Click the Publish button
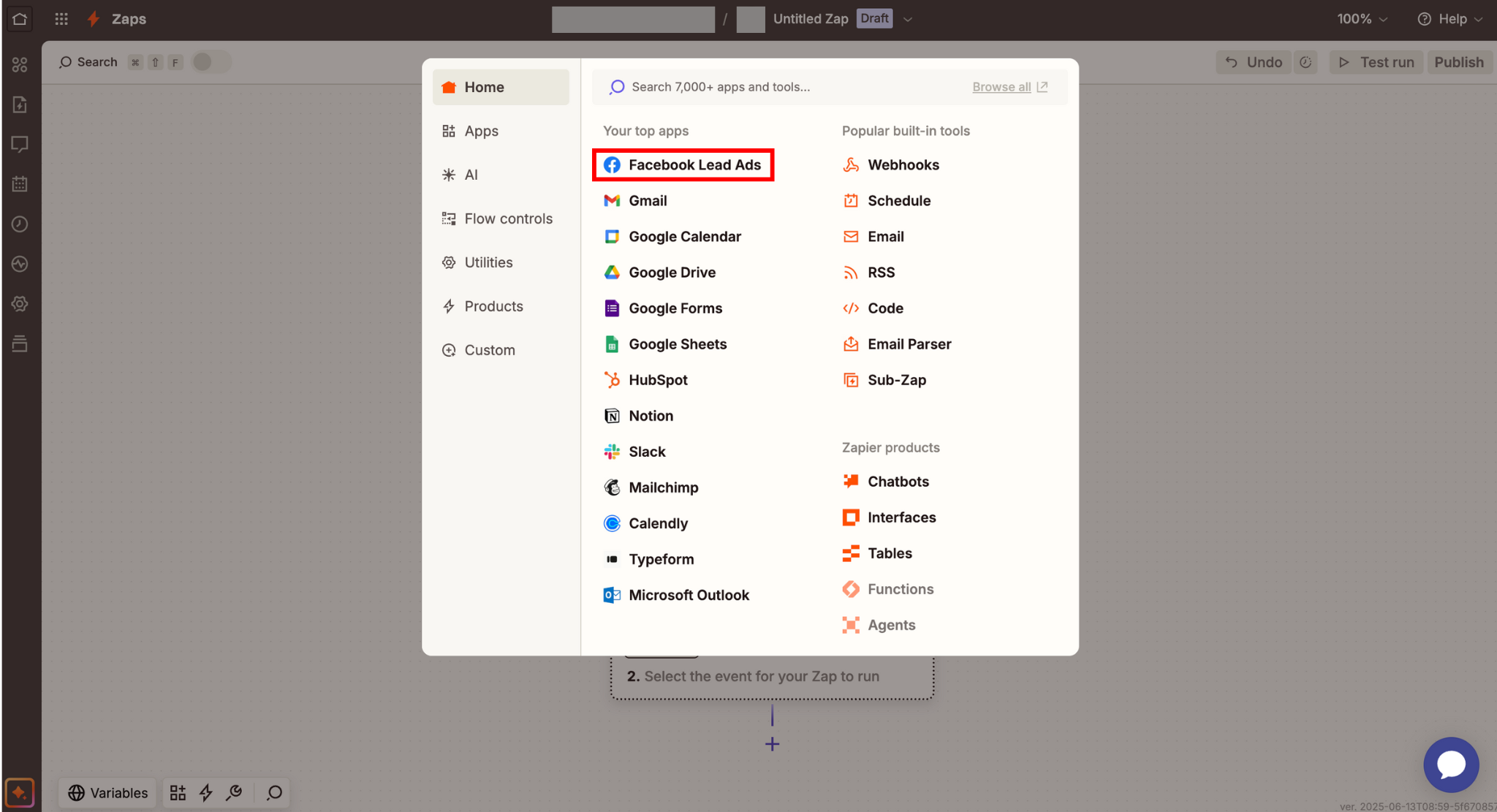The width and height of the screenshot is (1497, 812). pyautogui.click(x=1458, y=62)
